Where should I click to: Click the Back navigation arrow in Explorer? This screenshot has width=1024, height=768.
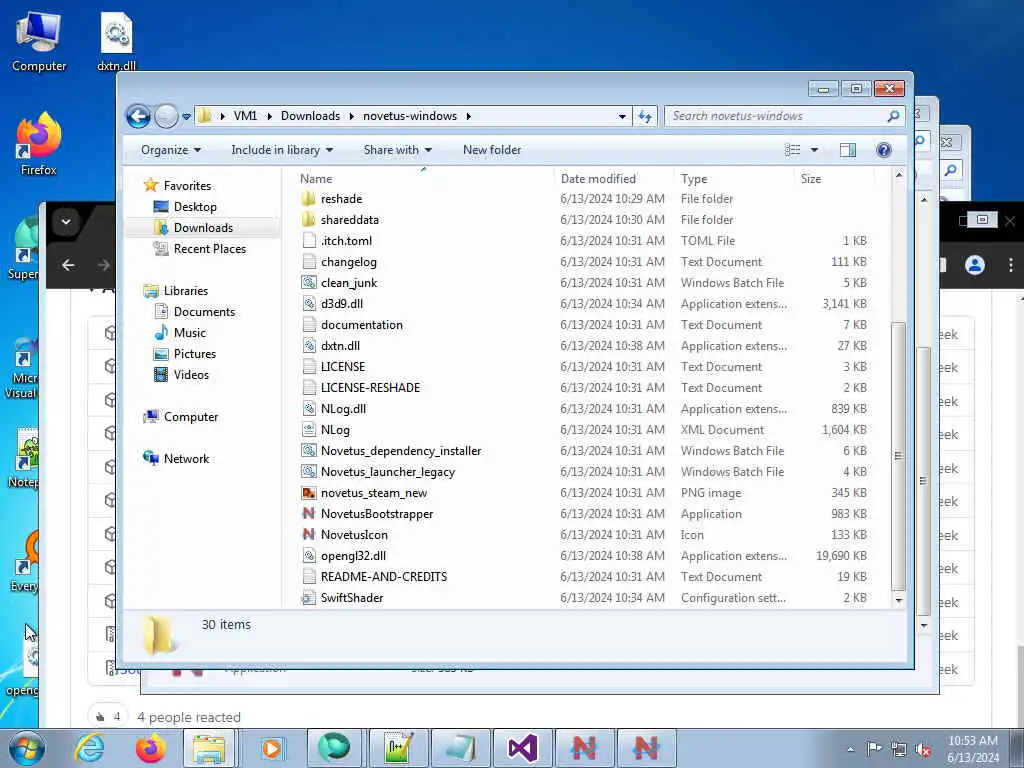pos(138,116)
